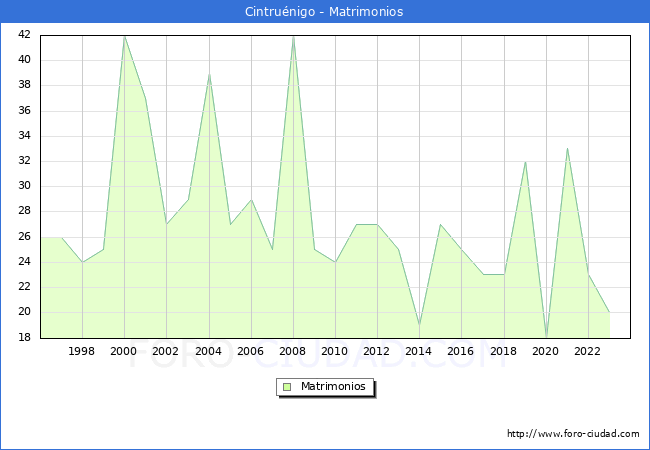650x450 pixels.
Task: Click the y-axis label 22
Action: point(24,287)
